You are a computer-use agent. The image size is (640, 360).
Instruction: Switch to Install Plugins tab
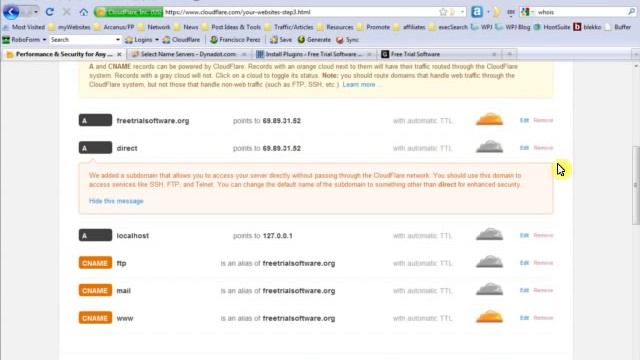(313, 54)
